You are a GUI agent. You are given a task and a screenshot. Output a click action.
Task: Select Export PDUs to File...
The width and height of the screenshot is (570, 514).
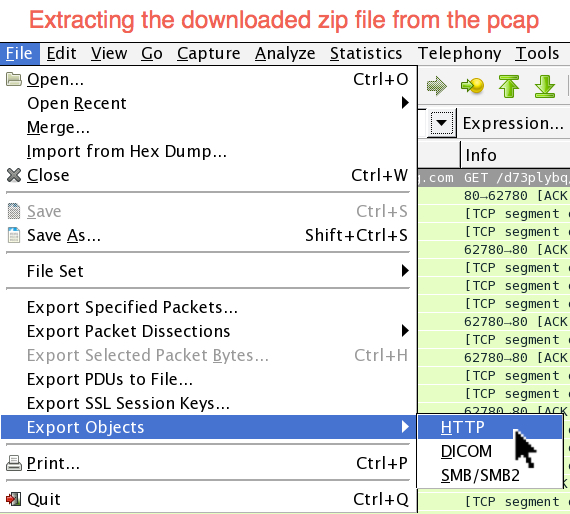pyautogui.click(x=209, y=379)
